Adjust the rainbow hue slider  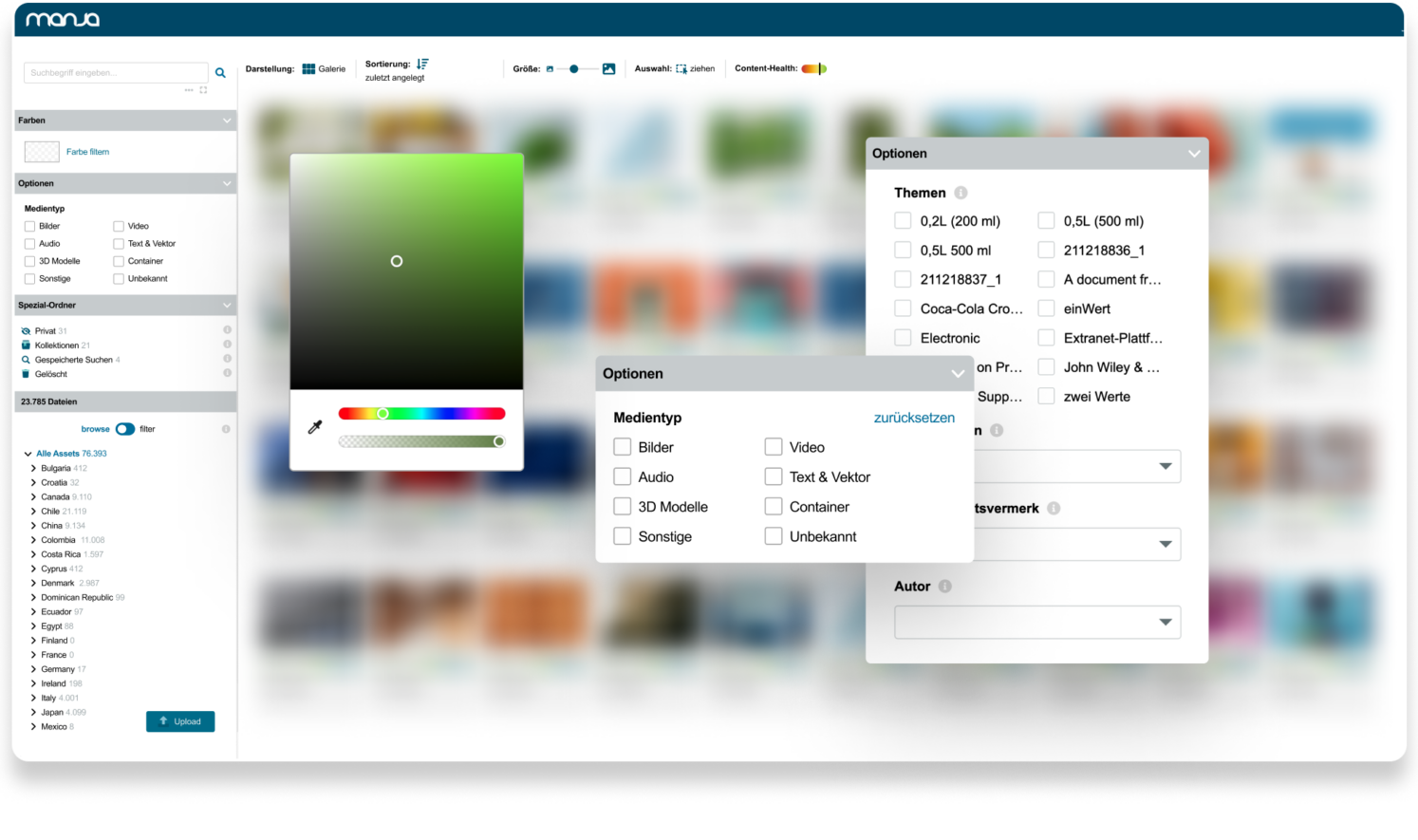click(x=421, y=414)
